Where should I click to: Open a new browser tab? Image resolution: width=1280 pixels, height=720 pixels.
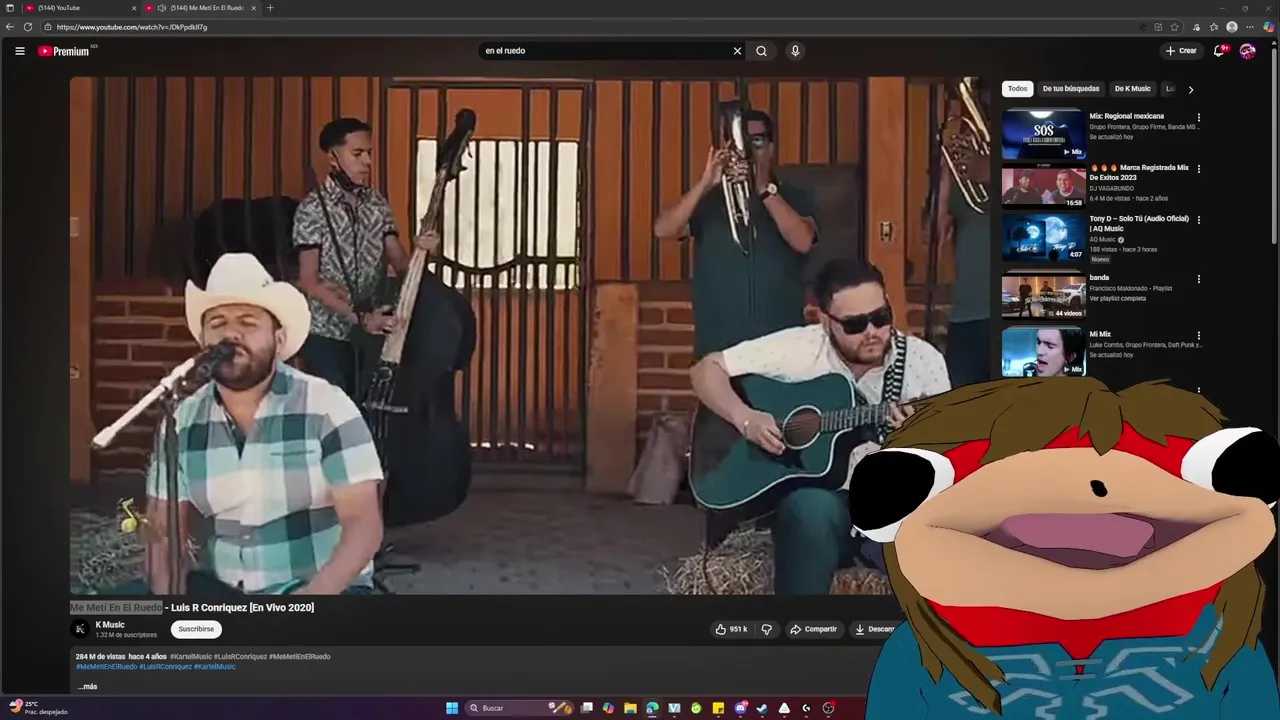click(270, 8)
